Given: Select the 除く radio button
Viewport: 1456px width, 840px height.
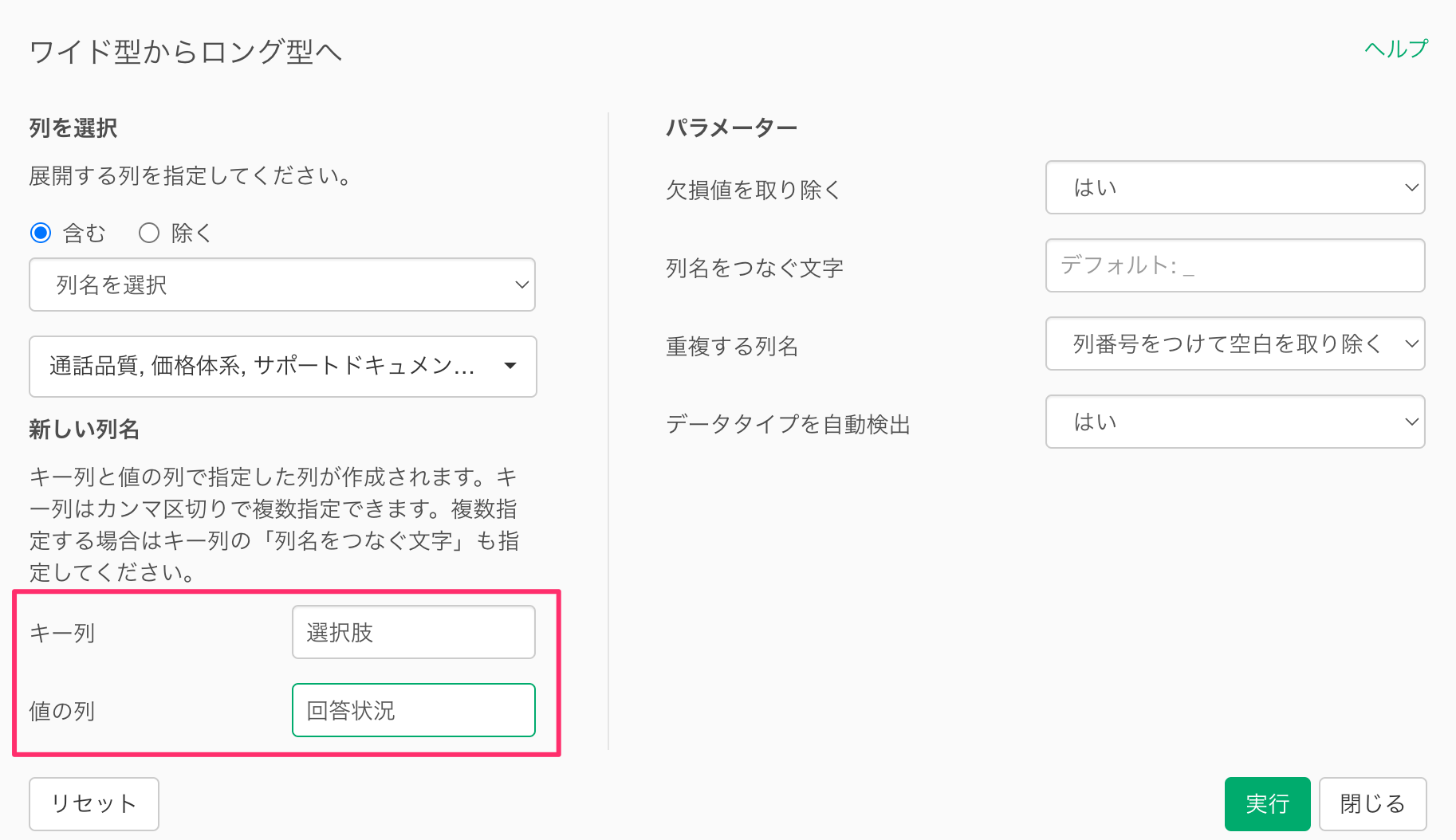Looking at the screenshot, I should (x=149, y=233).
